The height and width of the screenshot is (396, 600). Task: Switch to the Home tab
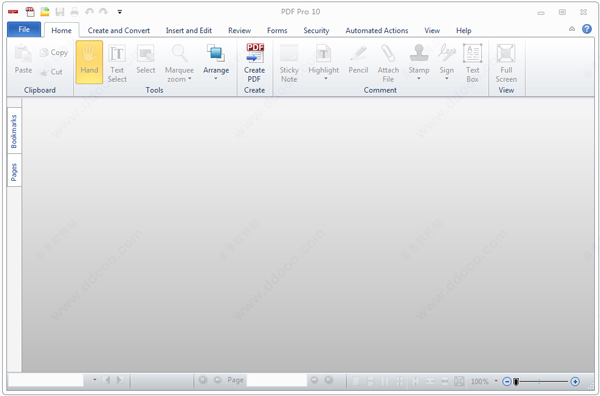click(x=61, y=30)
